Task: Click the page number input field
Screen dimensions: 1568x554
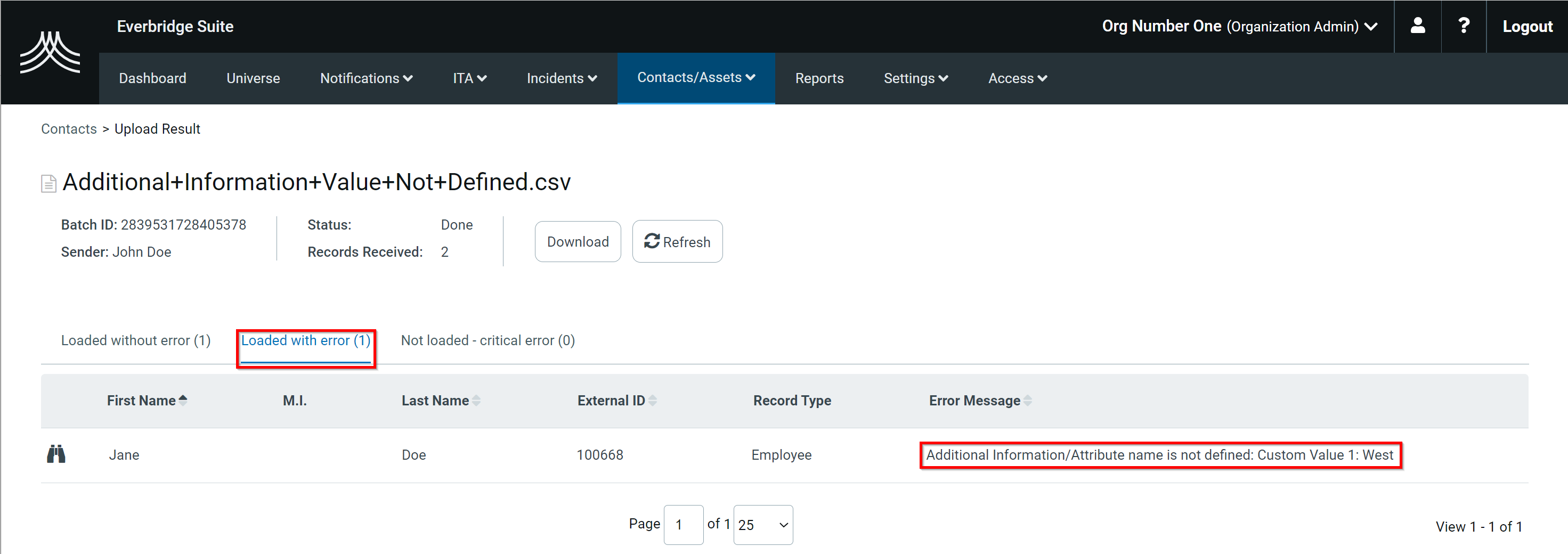Action: pyautogui.click(x=684, y=524)
